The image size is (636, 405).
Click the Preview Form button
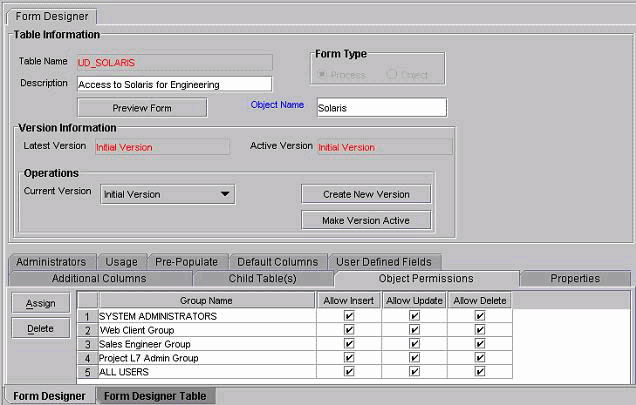tap(142, 107)
